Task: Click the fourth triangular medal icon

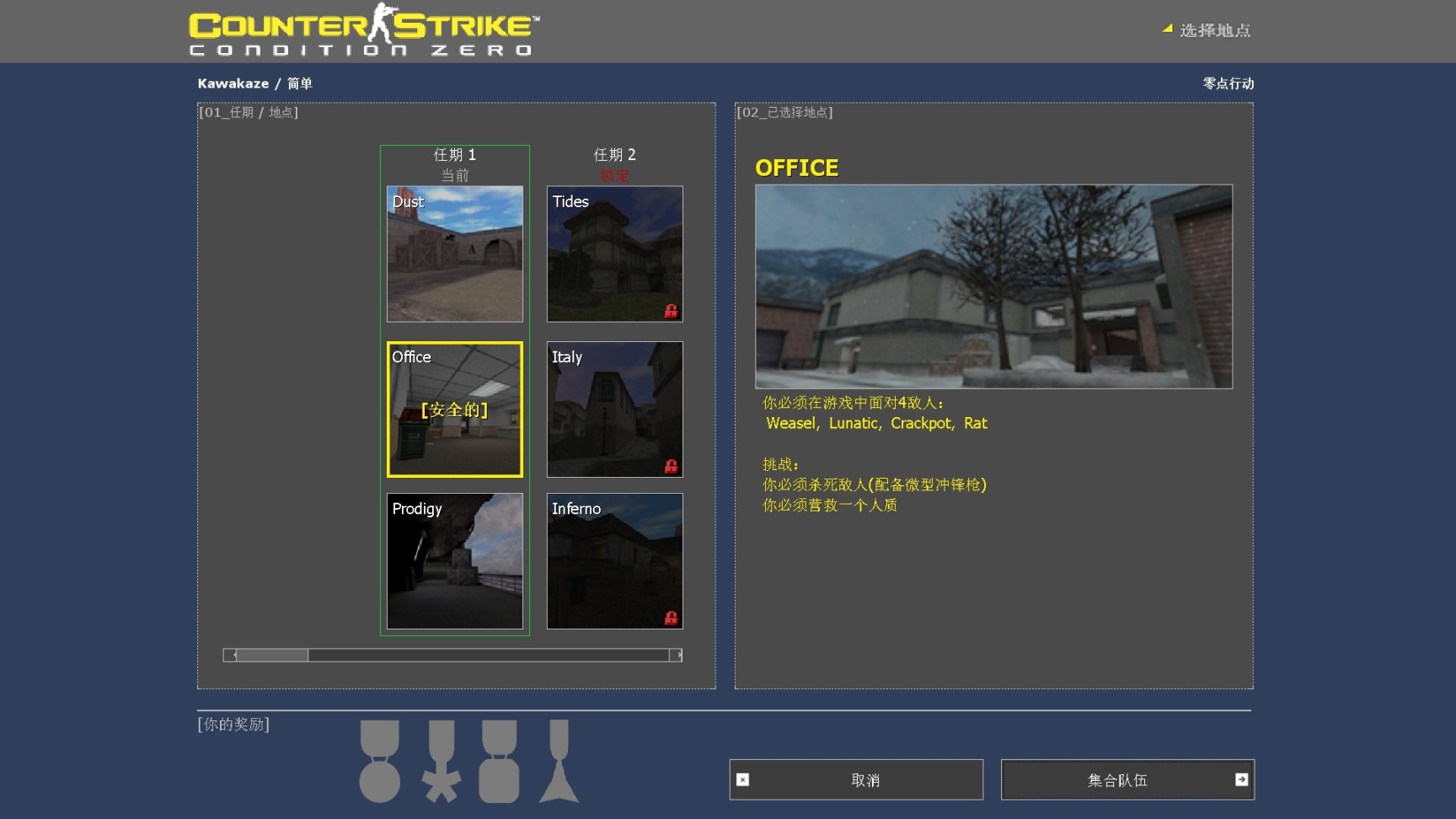Action: click(559, 762)
